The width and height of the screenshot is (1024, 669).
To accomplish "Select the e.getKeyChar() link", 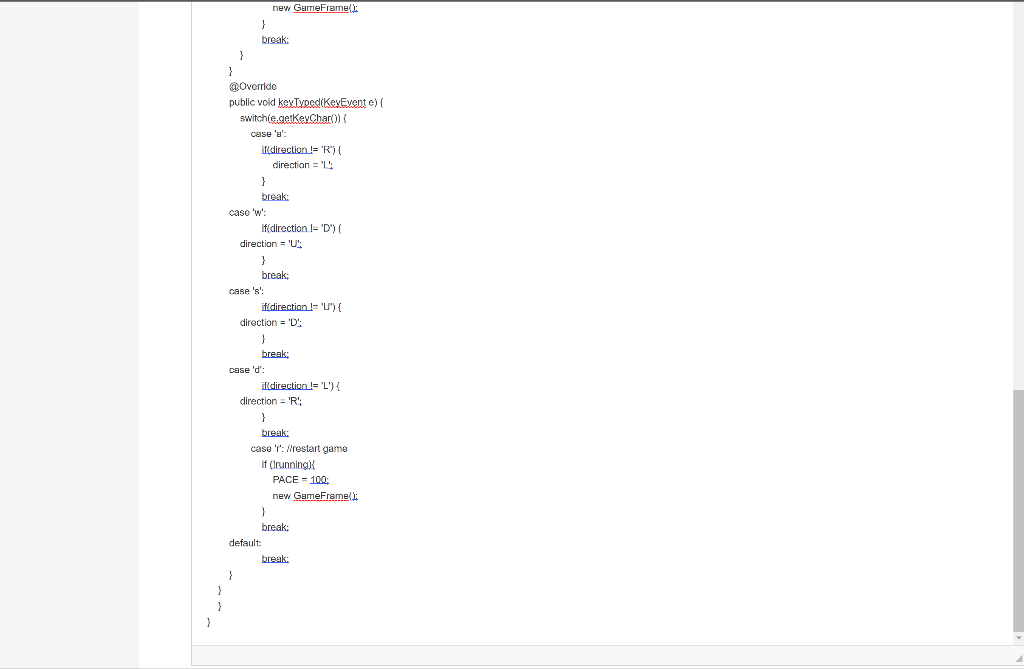I will [x=303, y=118].
